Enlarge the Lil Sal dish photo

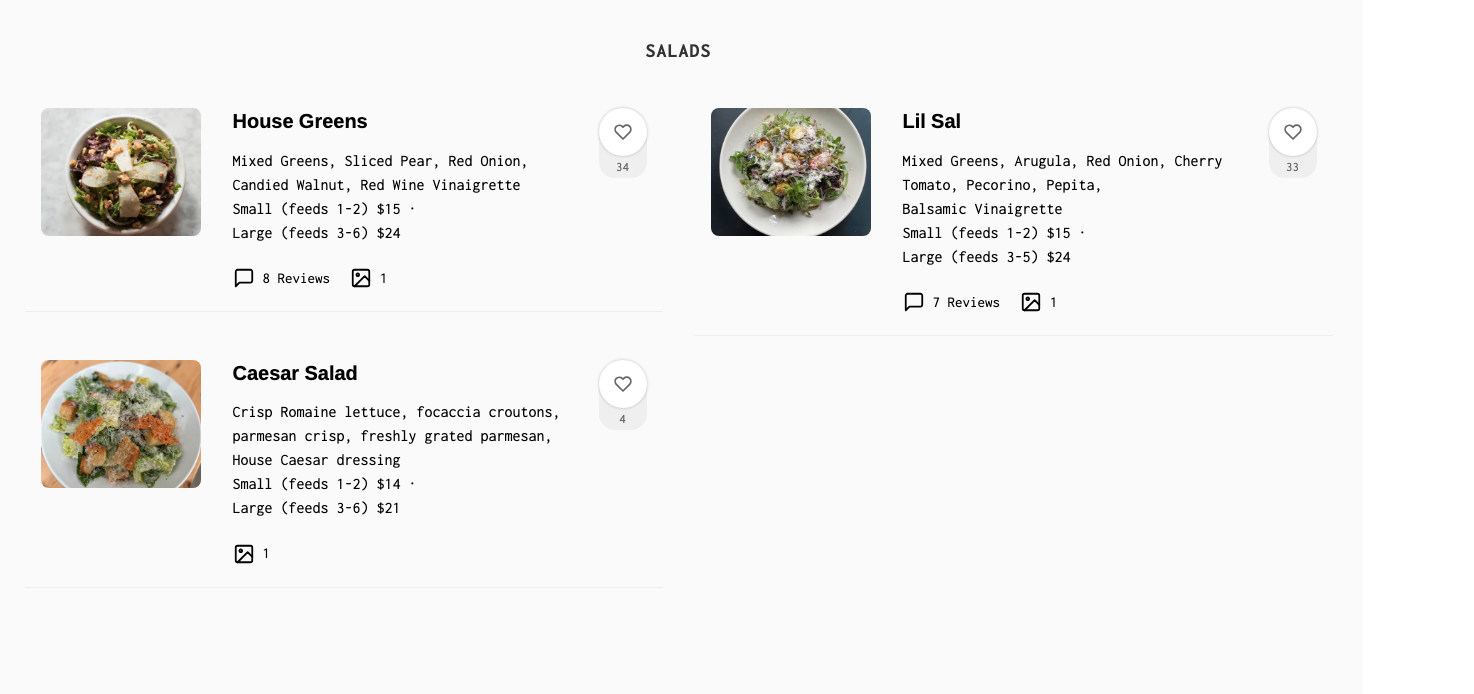point(791,172)
